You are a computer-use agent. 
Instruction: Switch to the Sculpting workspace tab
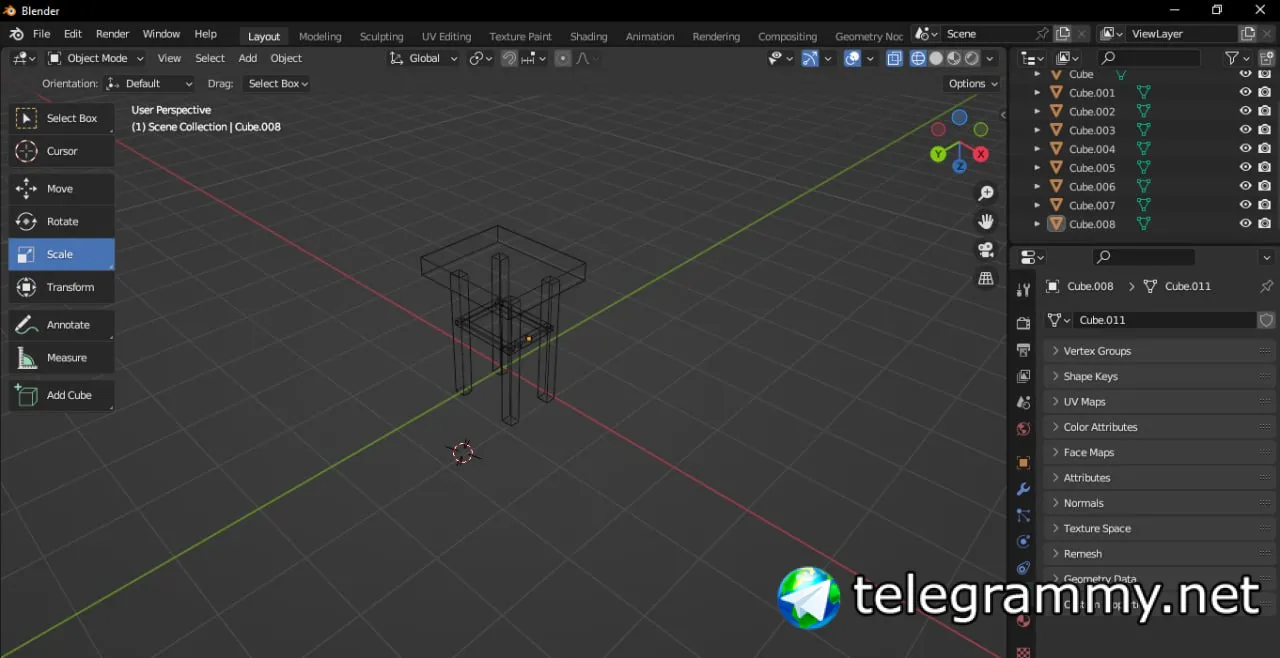tap(382, 36)
